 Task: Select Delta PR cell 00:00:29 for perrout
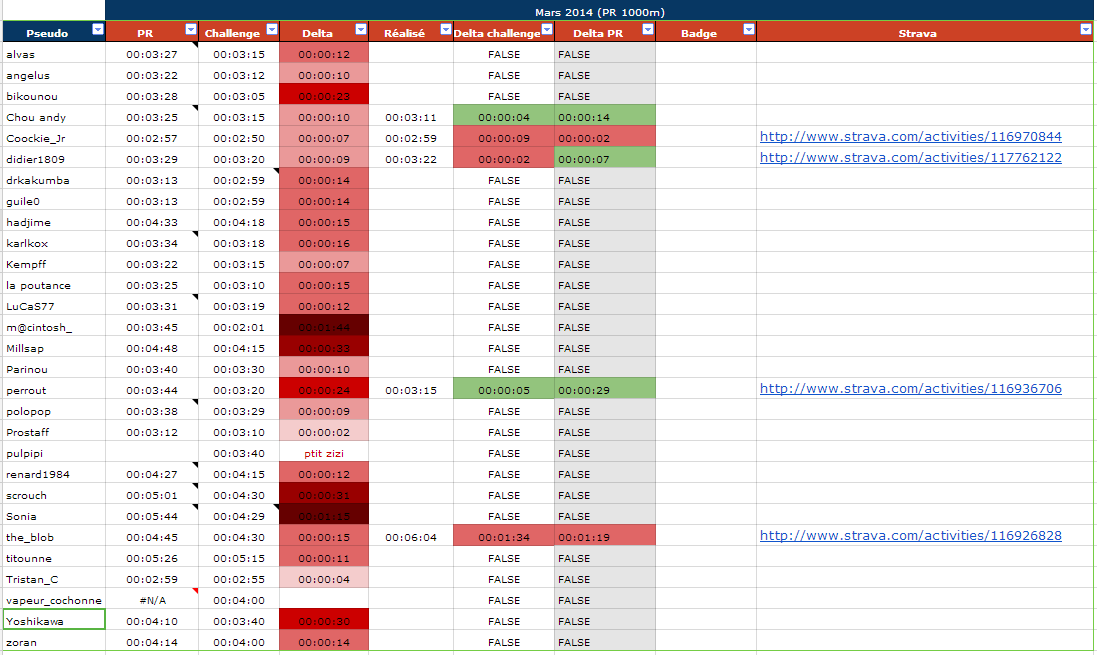tap(605, 390)
